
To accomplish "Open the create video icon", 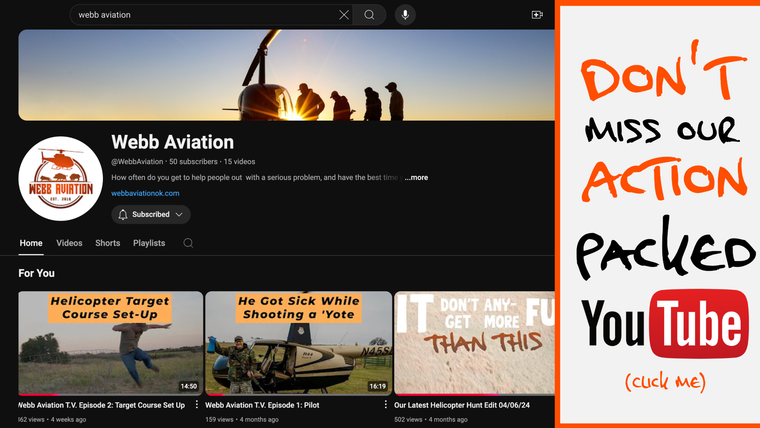I will 537,15.
